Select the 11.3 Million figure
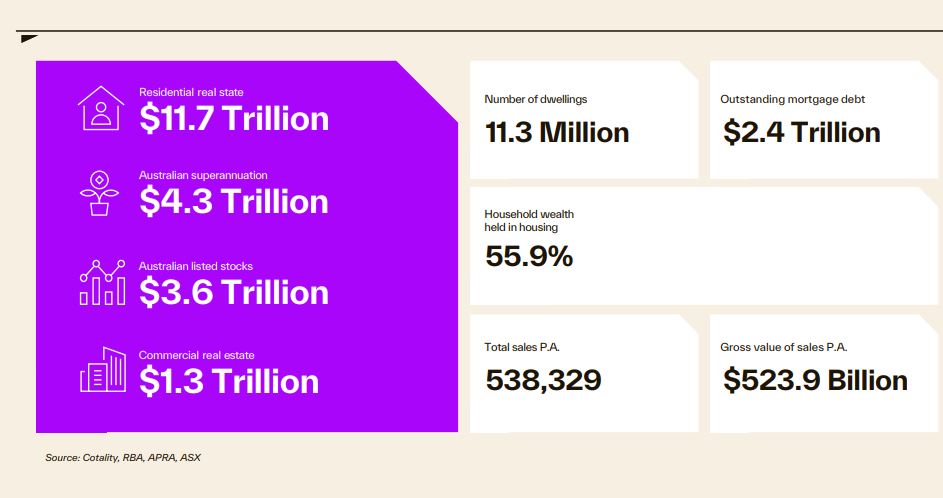943x498 pixels. (557, 133)
